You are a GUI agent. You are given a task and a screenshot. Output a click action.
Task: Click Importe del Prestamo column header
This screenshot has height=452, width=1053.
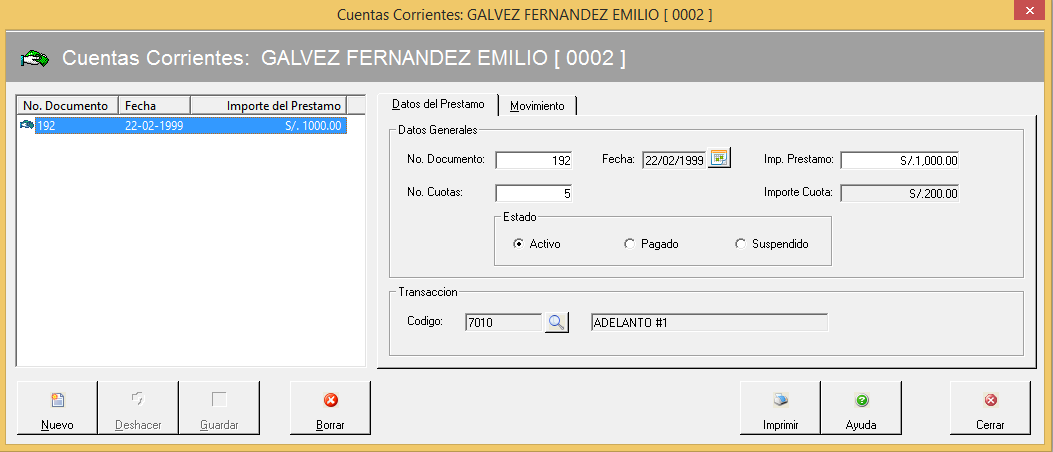click(268, 106)
